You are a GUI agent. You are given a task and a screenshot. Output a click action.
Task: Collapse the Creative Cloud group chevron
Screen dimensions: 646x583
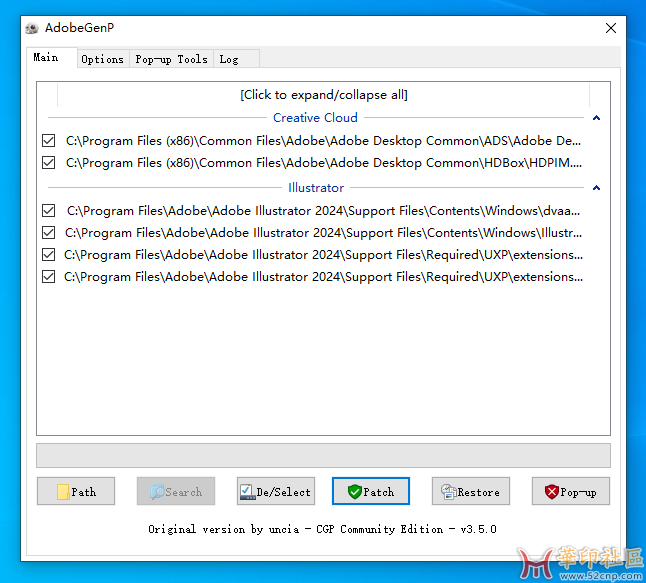(x=596, y=118)
